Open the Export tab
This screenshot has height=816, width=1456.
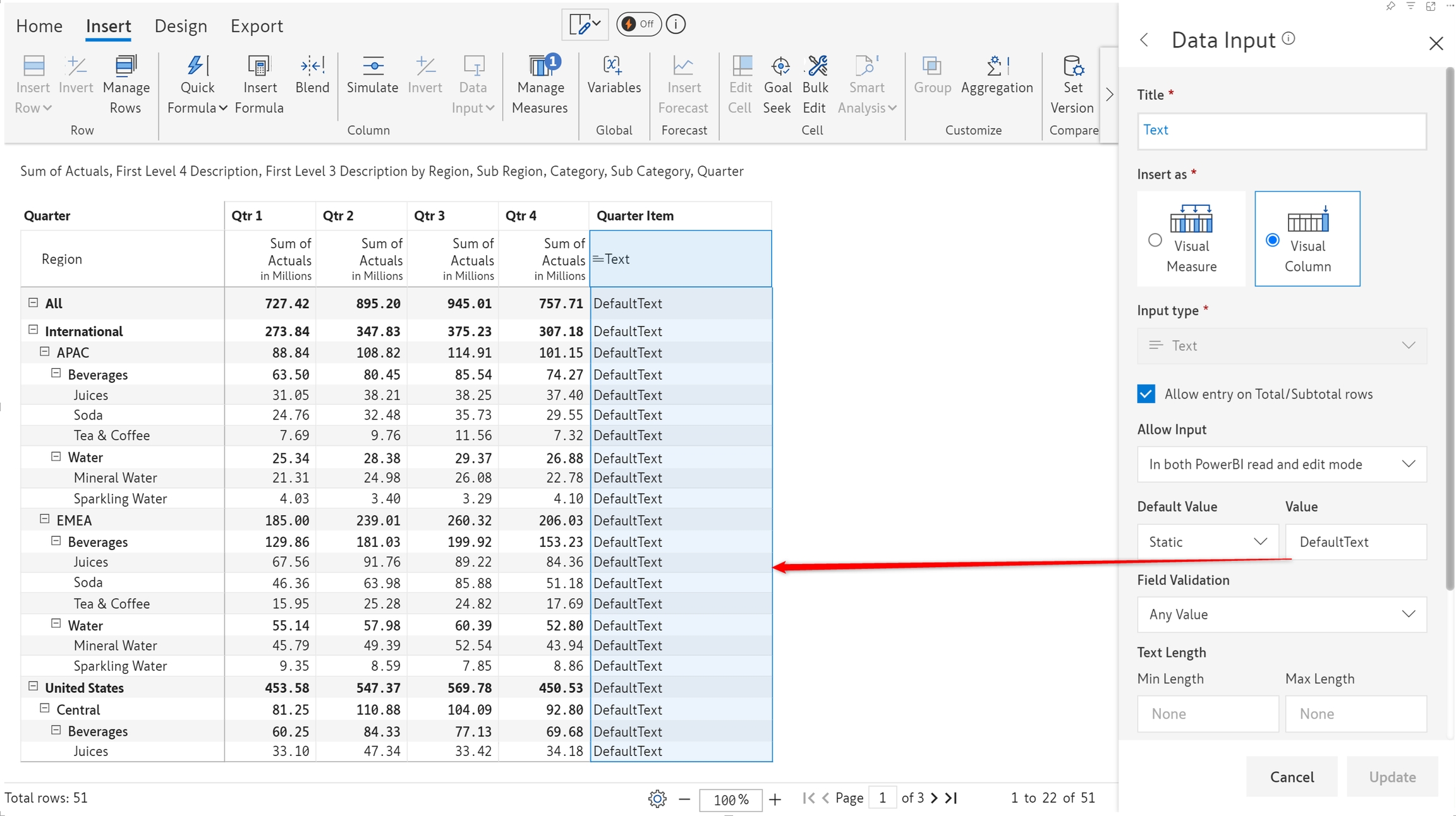257,26
